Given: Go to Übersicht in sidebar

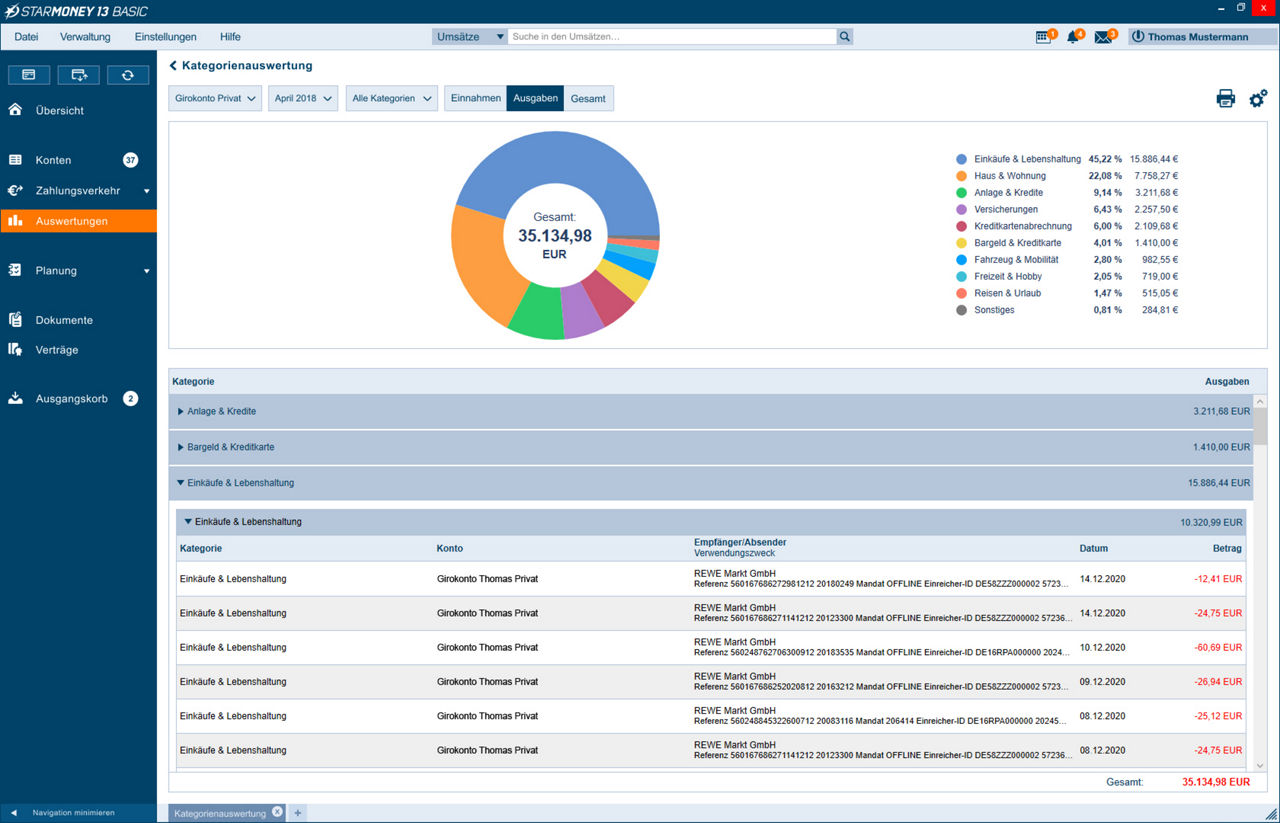Looking at the screenshot, I should tap(59, 110).
